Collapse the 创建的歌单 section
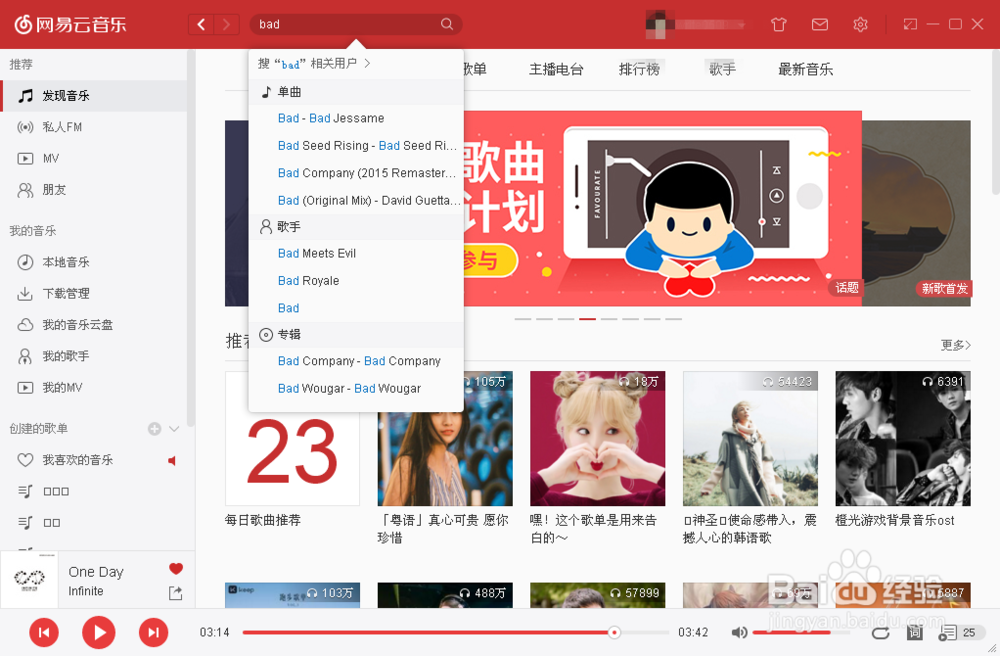 coord(174,428)
